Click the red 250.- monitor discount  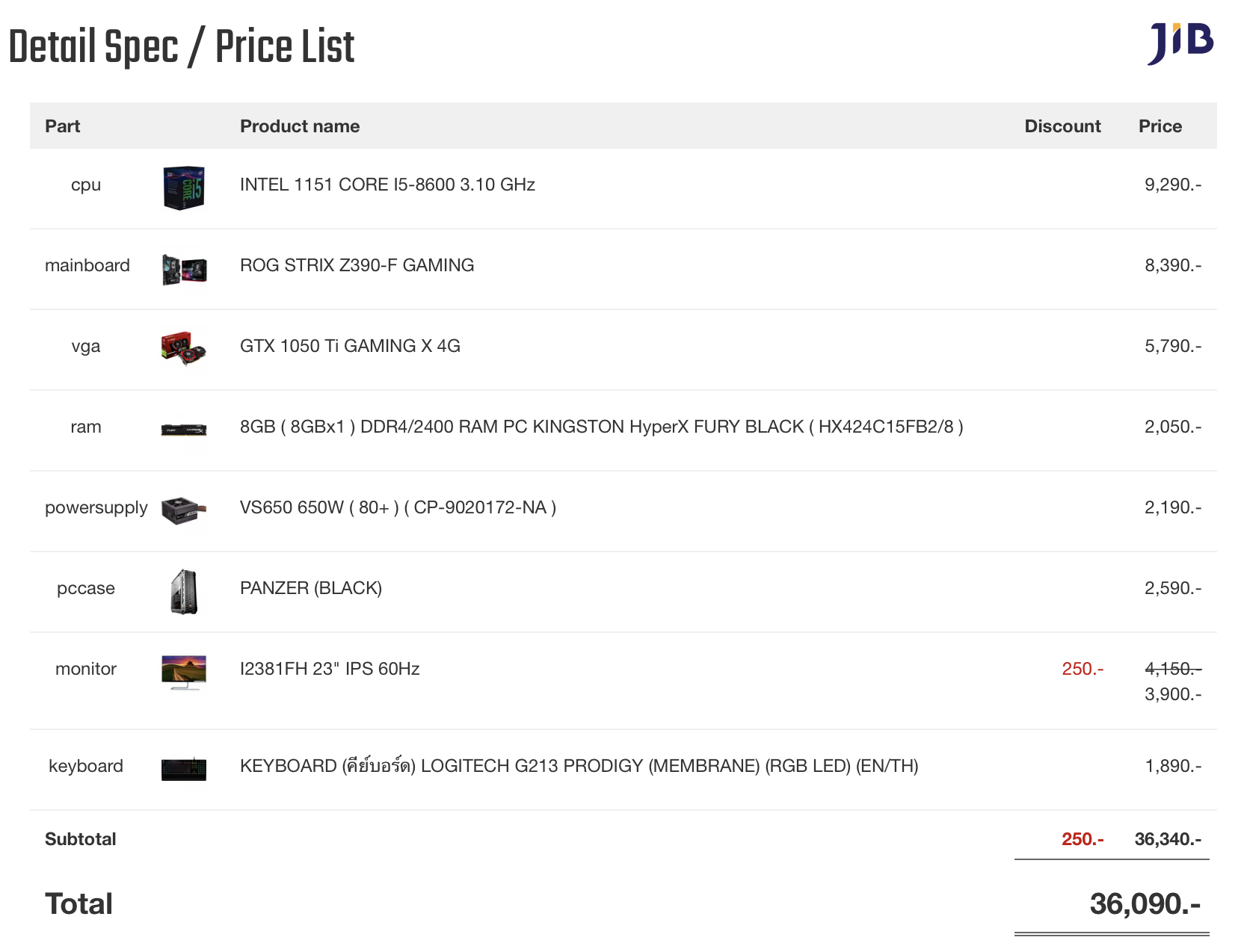pyautogui.click(x=1083, y=669)
